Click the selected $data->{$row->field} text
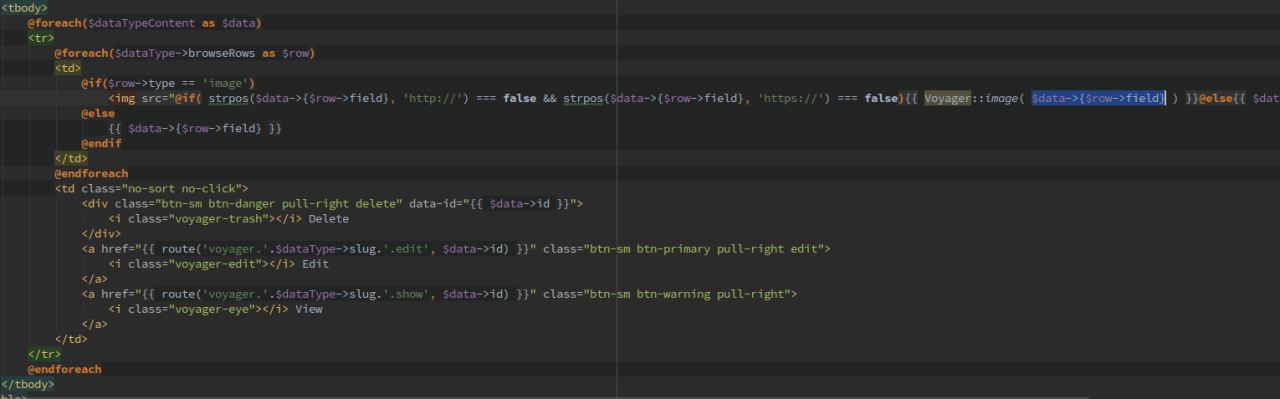This screenshot has width=1280, height=399. [x=1098, y=98]
